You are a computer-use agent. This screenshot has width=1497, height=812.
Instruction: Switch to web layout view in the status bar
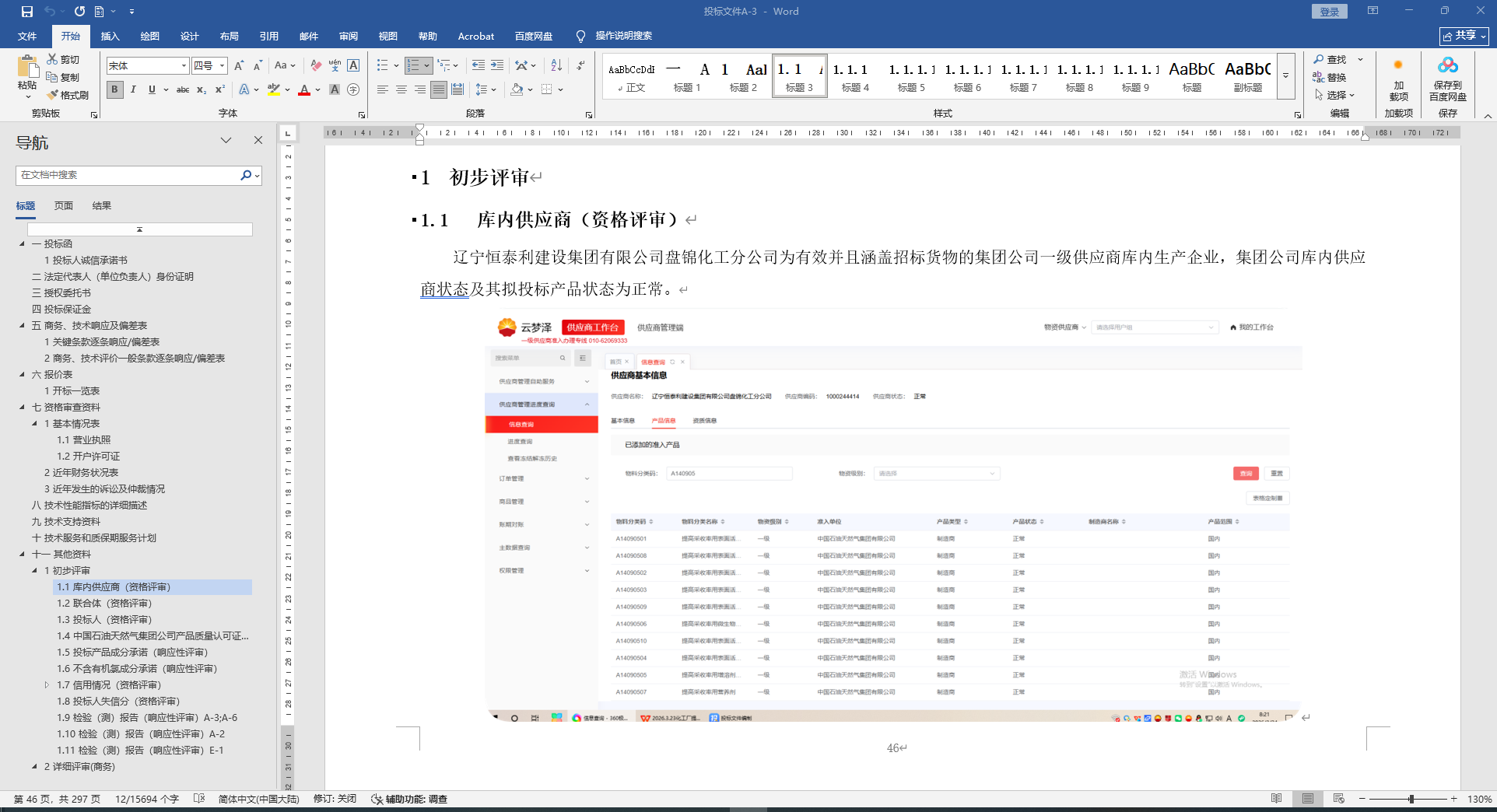pos(1338,799)
